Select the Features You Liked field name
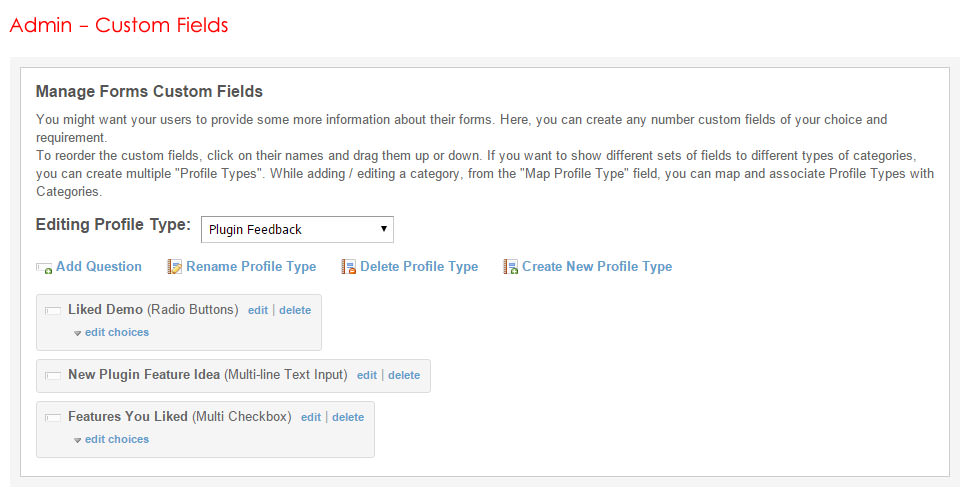The height and width of the screenshot is (499, 975). tap(127, 417)
